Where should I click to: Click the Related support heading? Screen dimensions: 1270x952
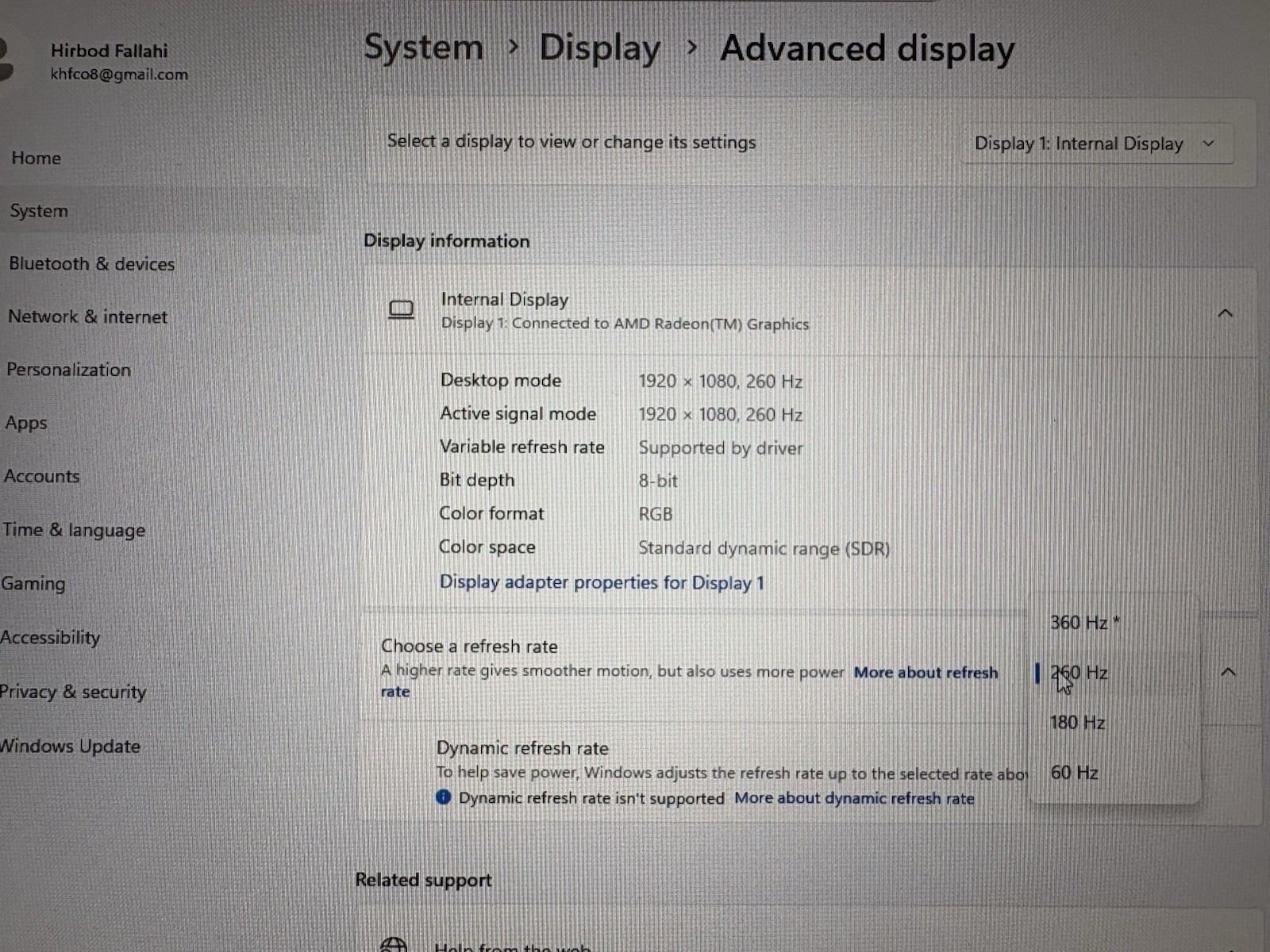(x=423, y=880)
